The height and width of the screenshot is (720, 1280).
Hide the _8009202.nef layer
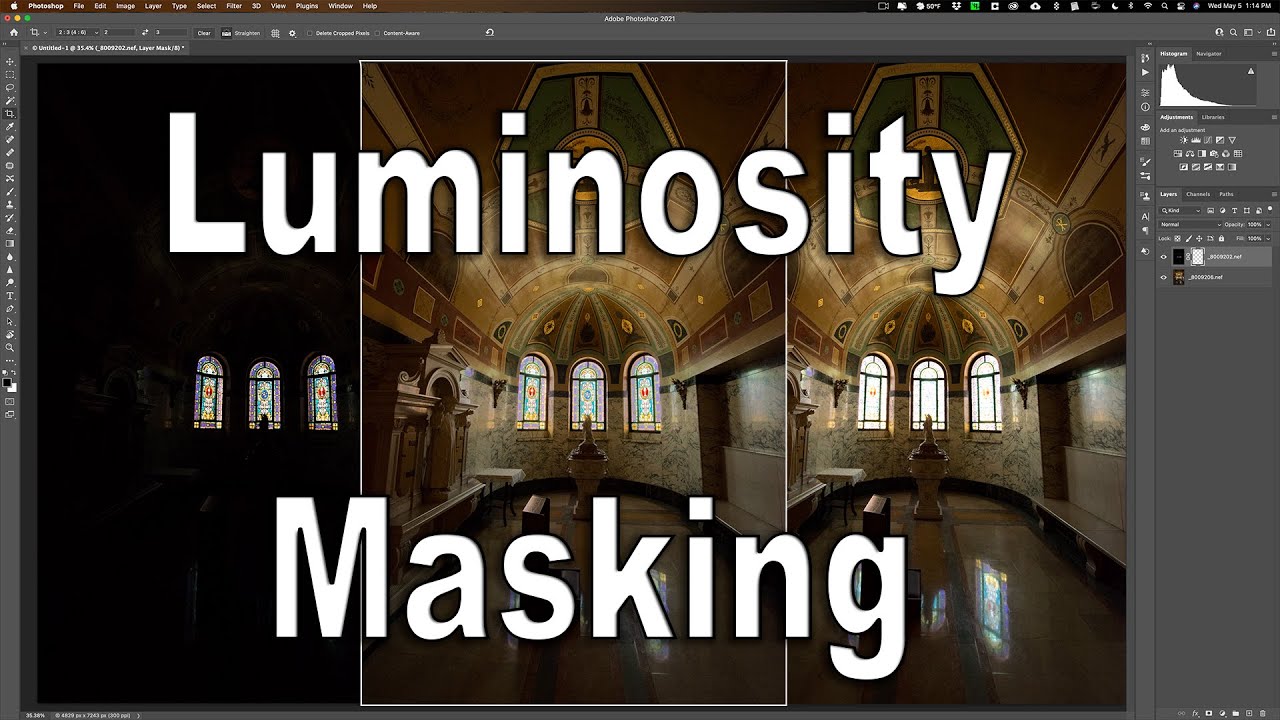pos(1164,257)
